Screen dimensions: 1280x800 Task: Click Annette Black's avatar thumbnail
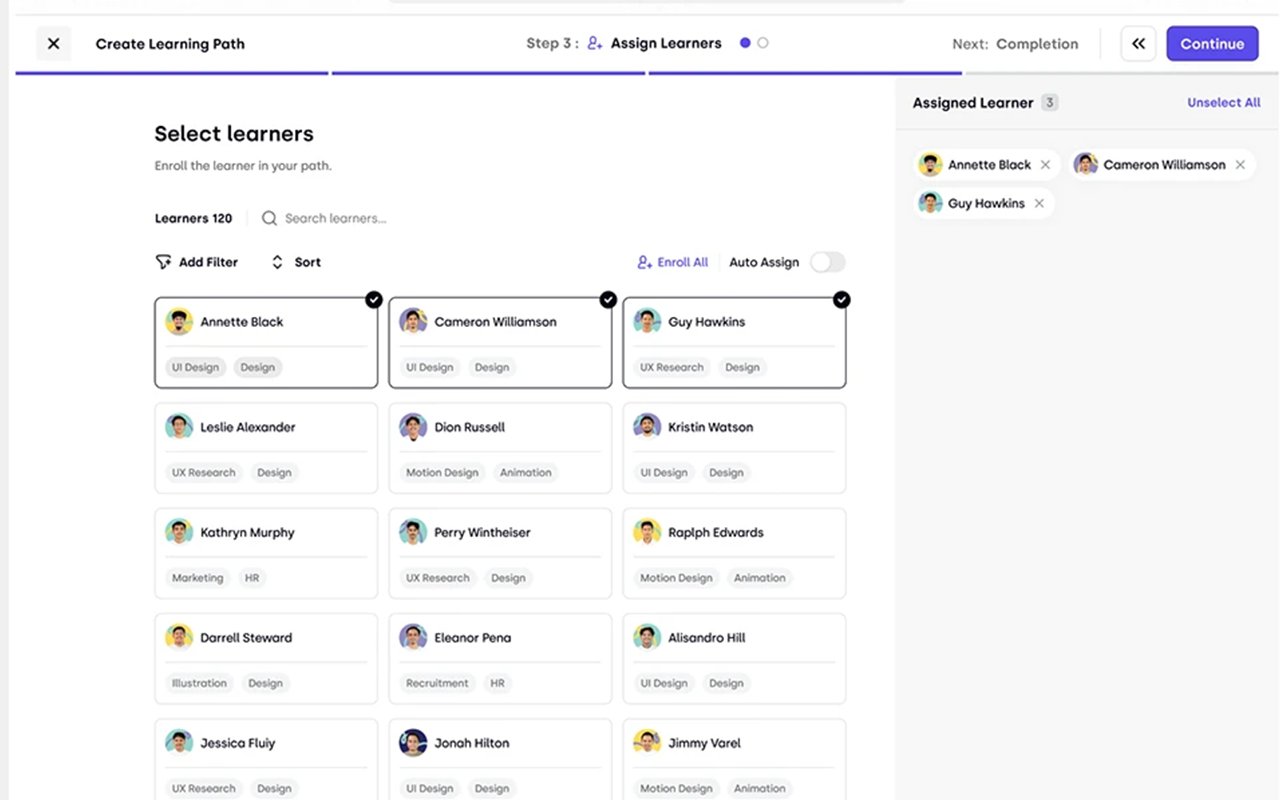(x=178, y=321)
